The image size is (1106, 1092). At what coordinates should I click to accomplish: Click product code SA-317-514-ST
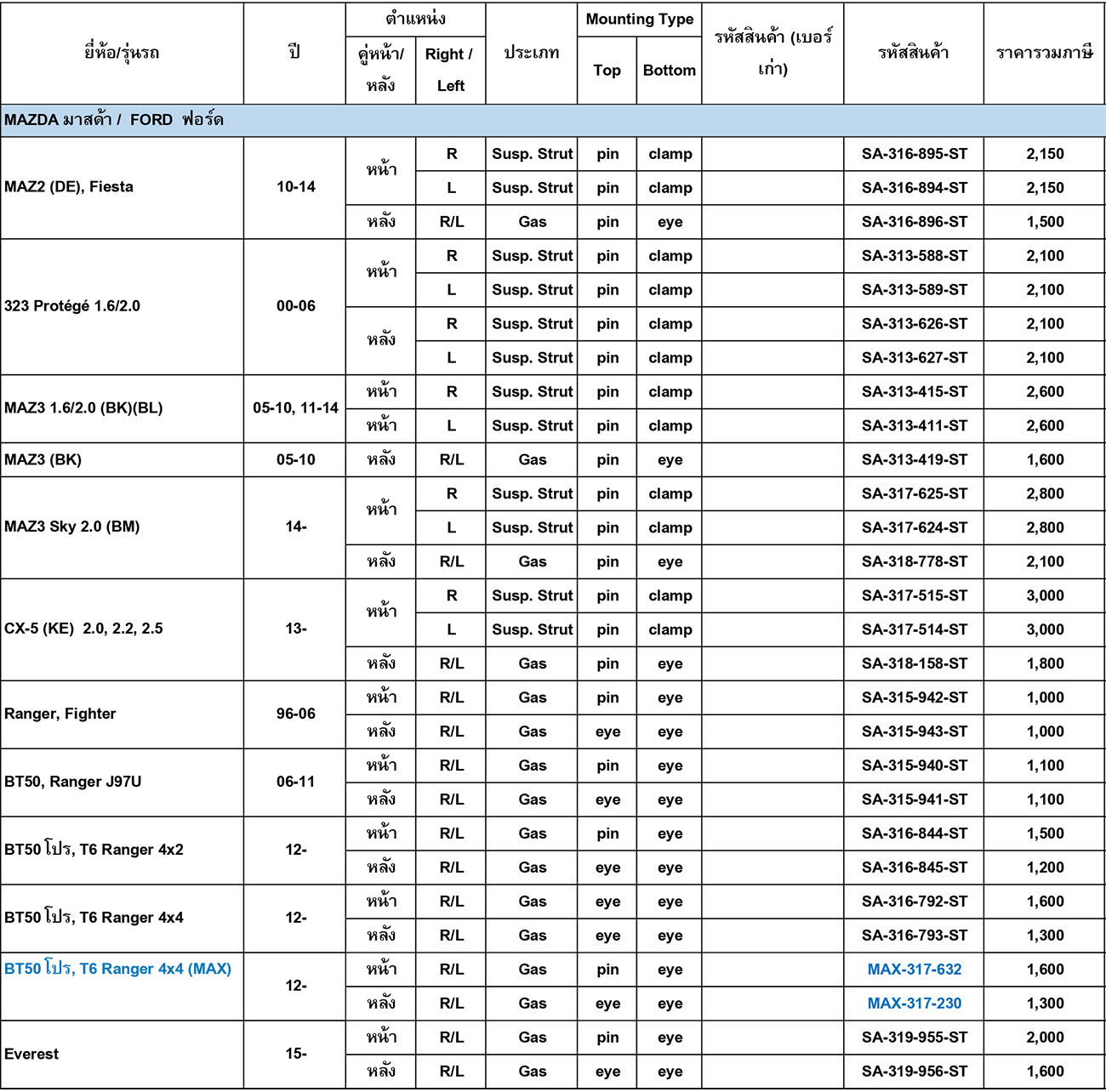914,630
